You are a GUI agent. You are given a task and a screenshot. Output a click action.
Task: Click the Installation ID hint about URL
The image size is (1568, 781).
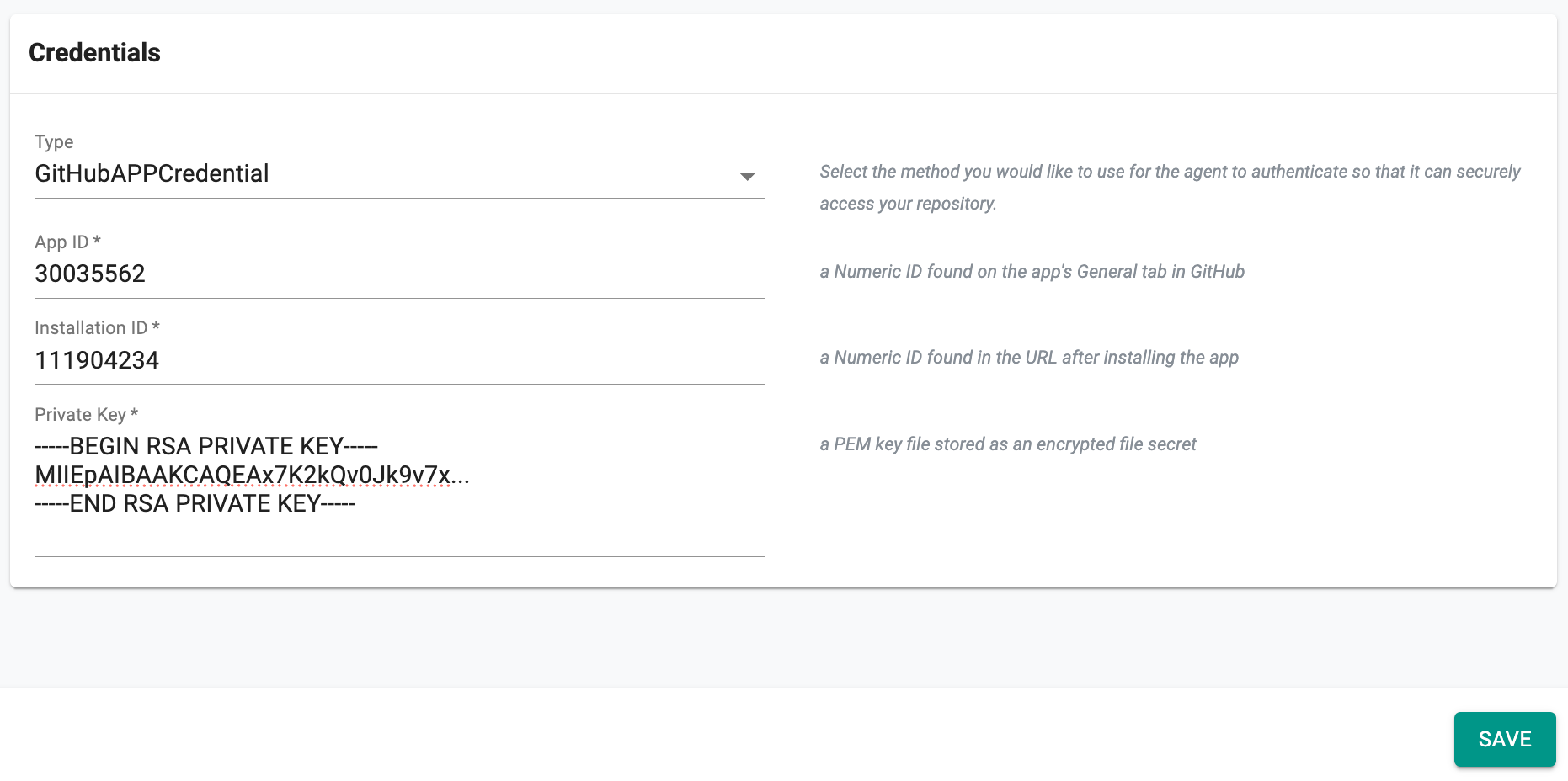1028,358
